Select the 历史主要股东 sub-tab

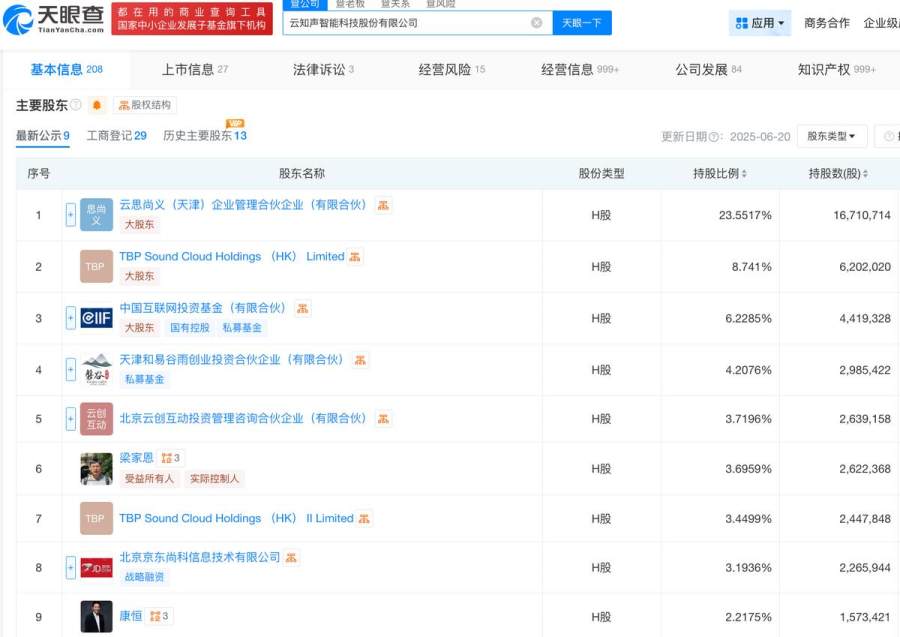205,136
